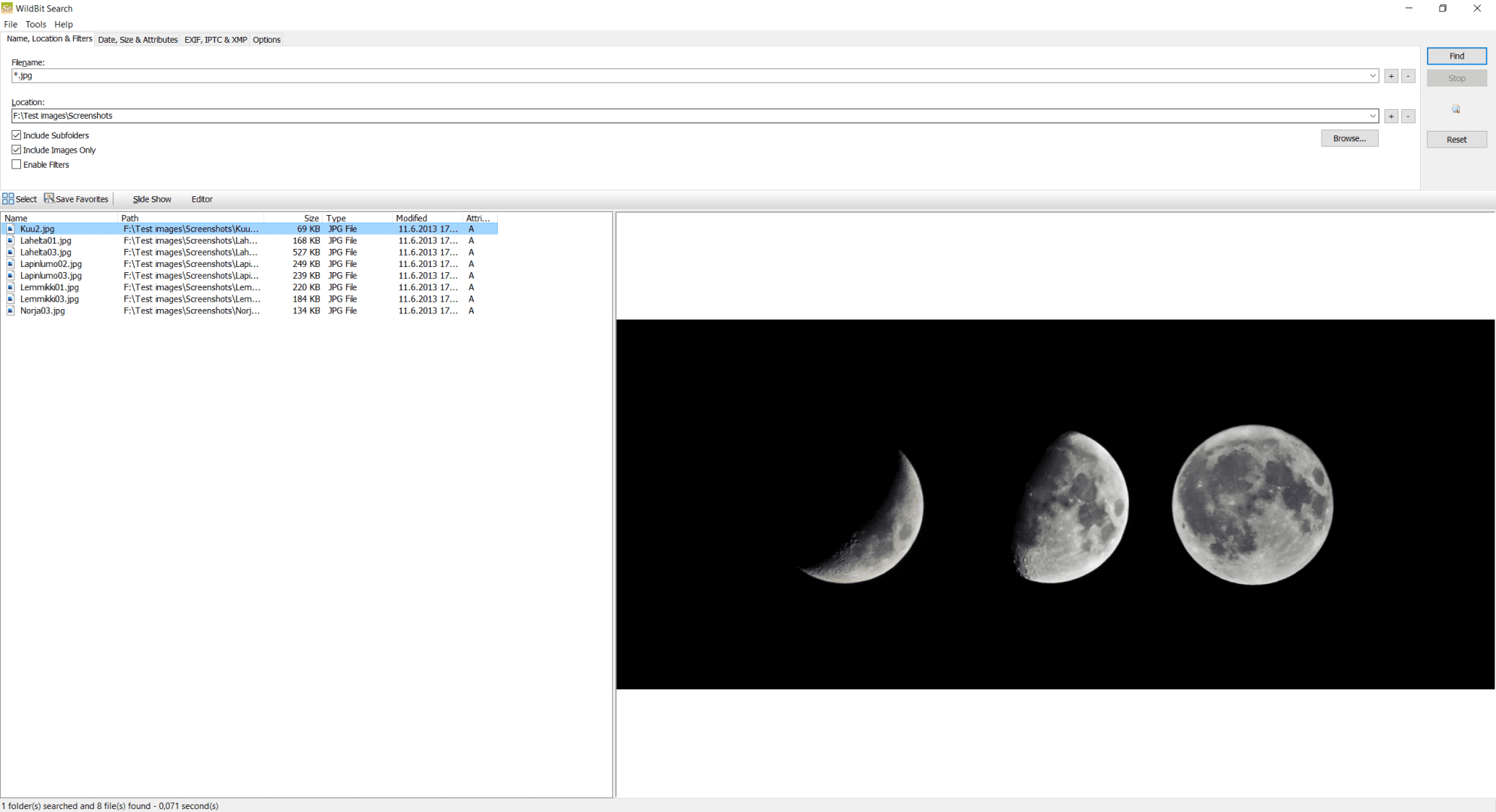Start the Slide Show
This screenshot has height=812, width=1496.
point(152,199)
